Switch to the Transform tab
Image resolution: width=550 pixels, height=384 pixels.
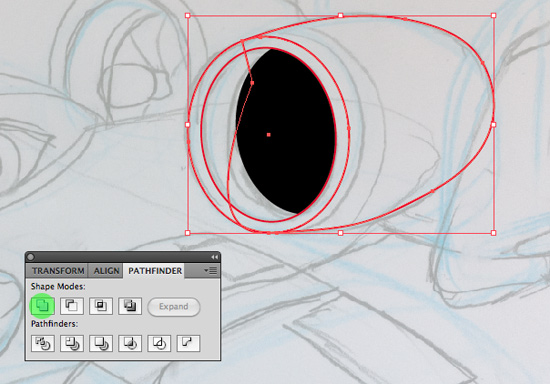[x=58, y=271]
